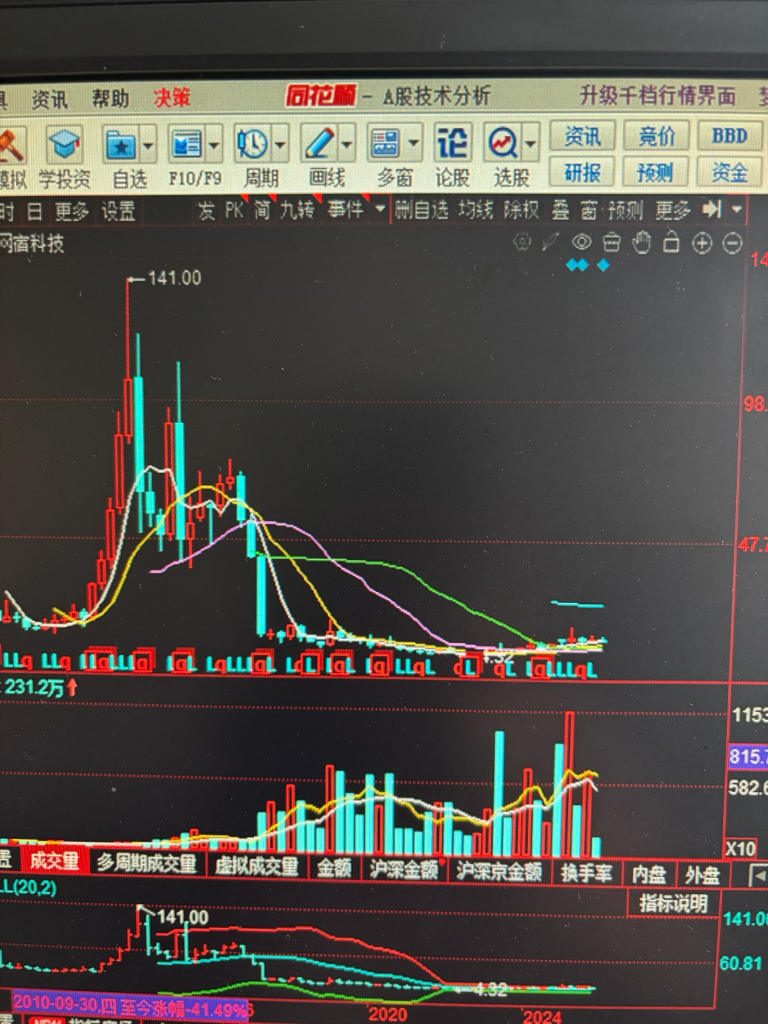The width and height of the screenshot is (768, 1024).
Task: Toggle the 简 simplified view option
Action: 262,210
